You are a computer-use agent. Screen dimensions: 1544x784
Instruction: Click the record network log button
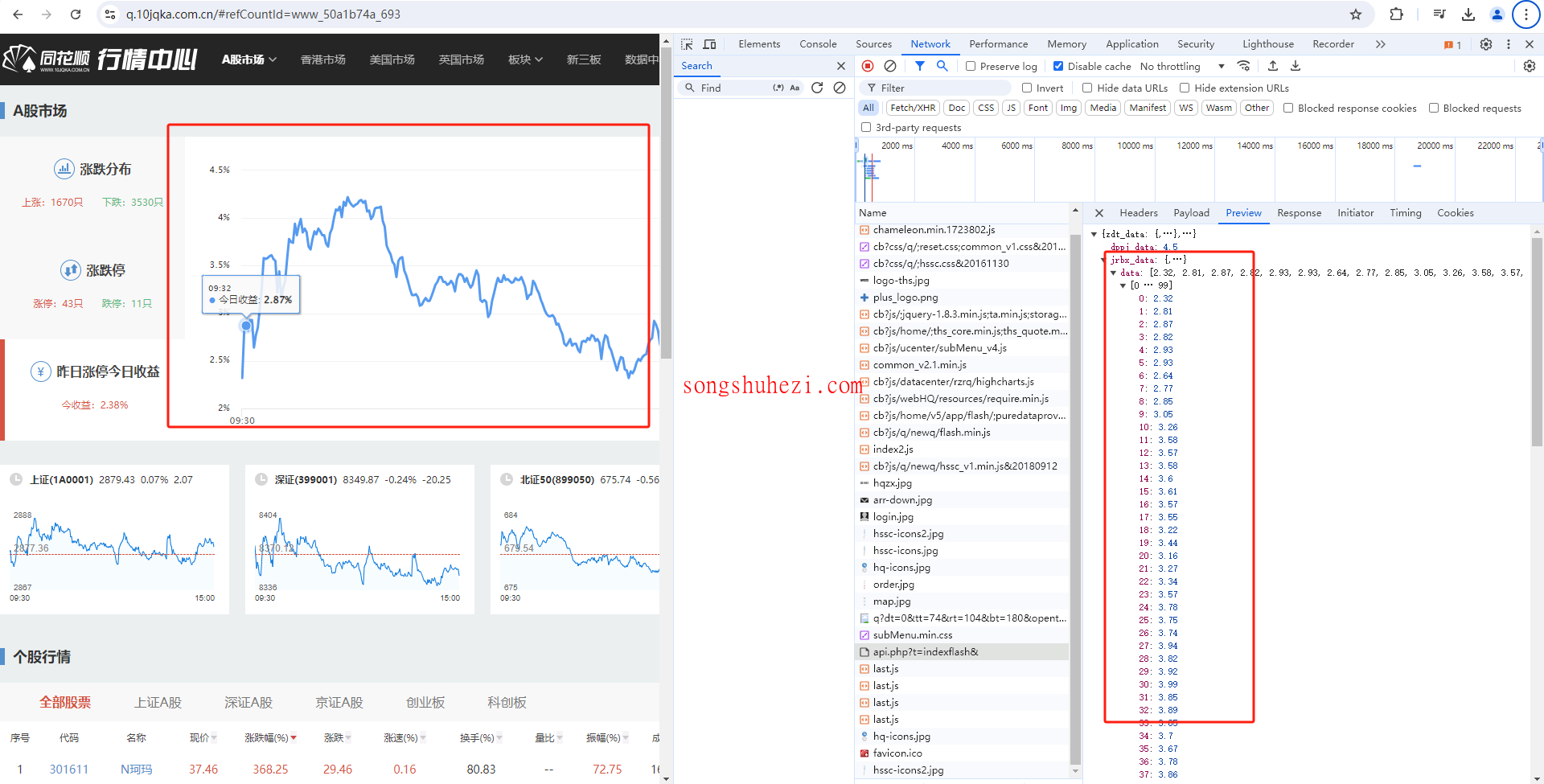click(x=868, y=66)
